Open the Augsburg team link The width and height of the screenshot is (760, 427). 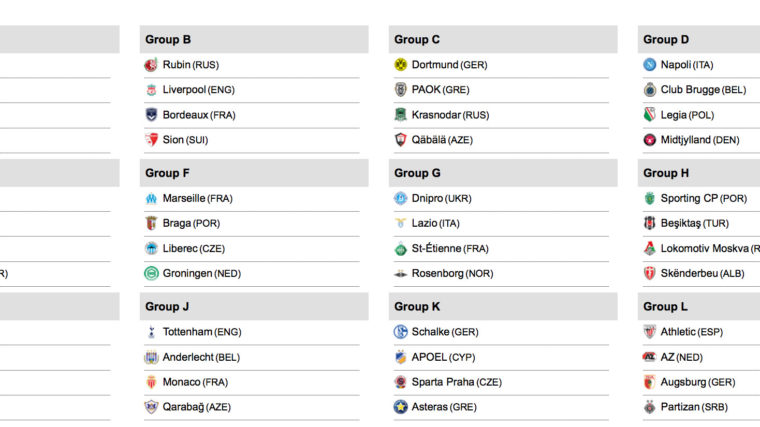[x=683, y=382]
